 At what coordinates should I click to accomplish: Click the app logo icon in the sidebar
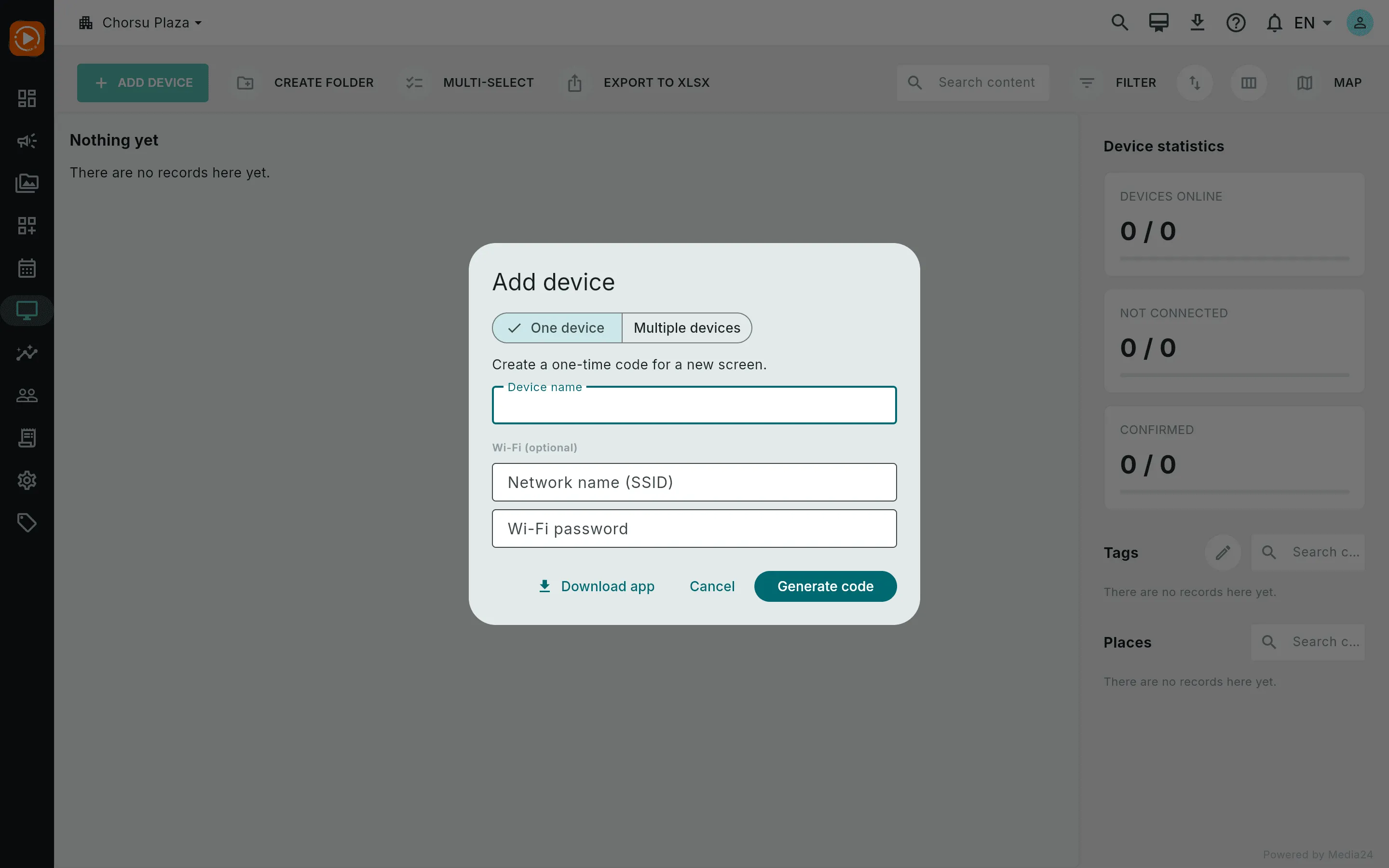27,39
